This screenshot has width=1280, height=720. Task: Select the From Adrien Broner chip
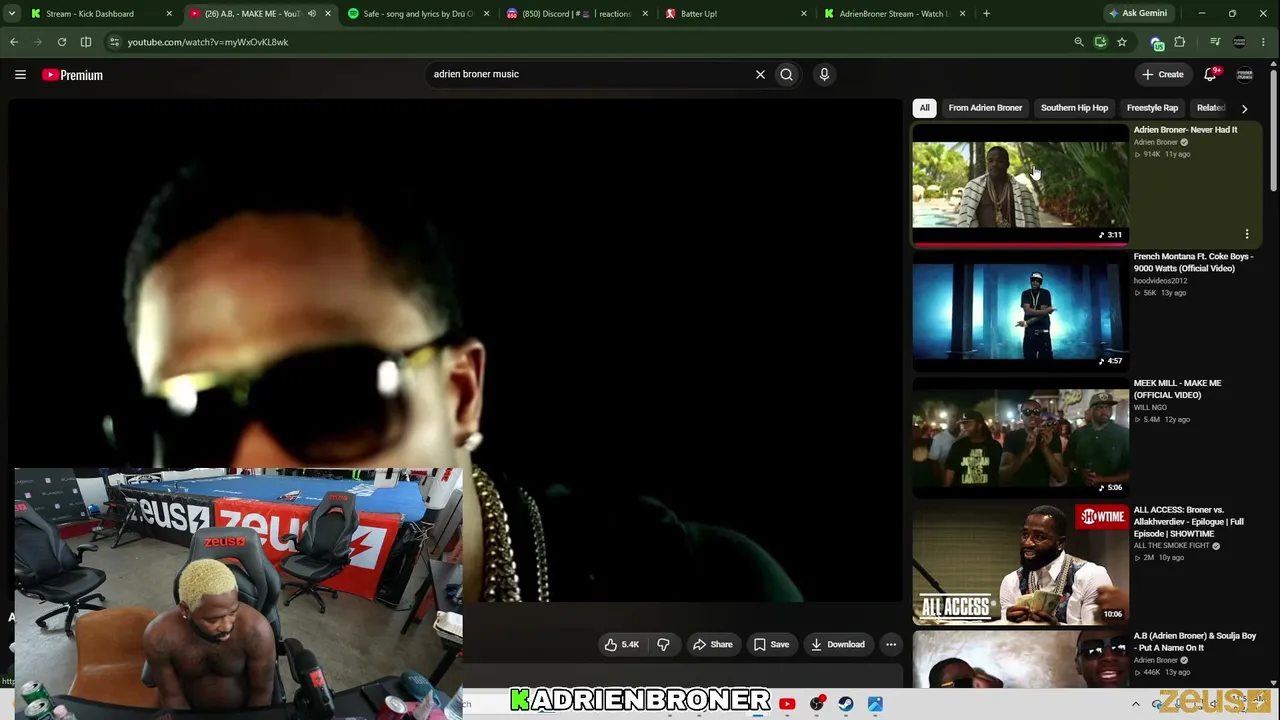(985, 108)
